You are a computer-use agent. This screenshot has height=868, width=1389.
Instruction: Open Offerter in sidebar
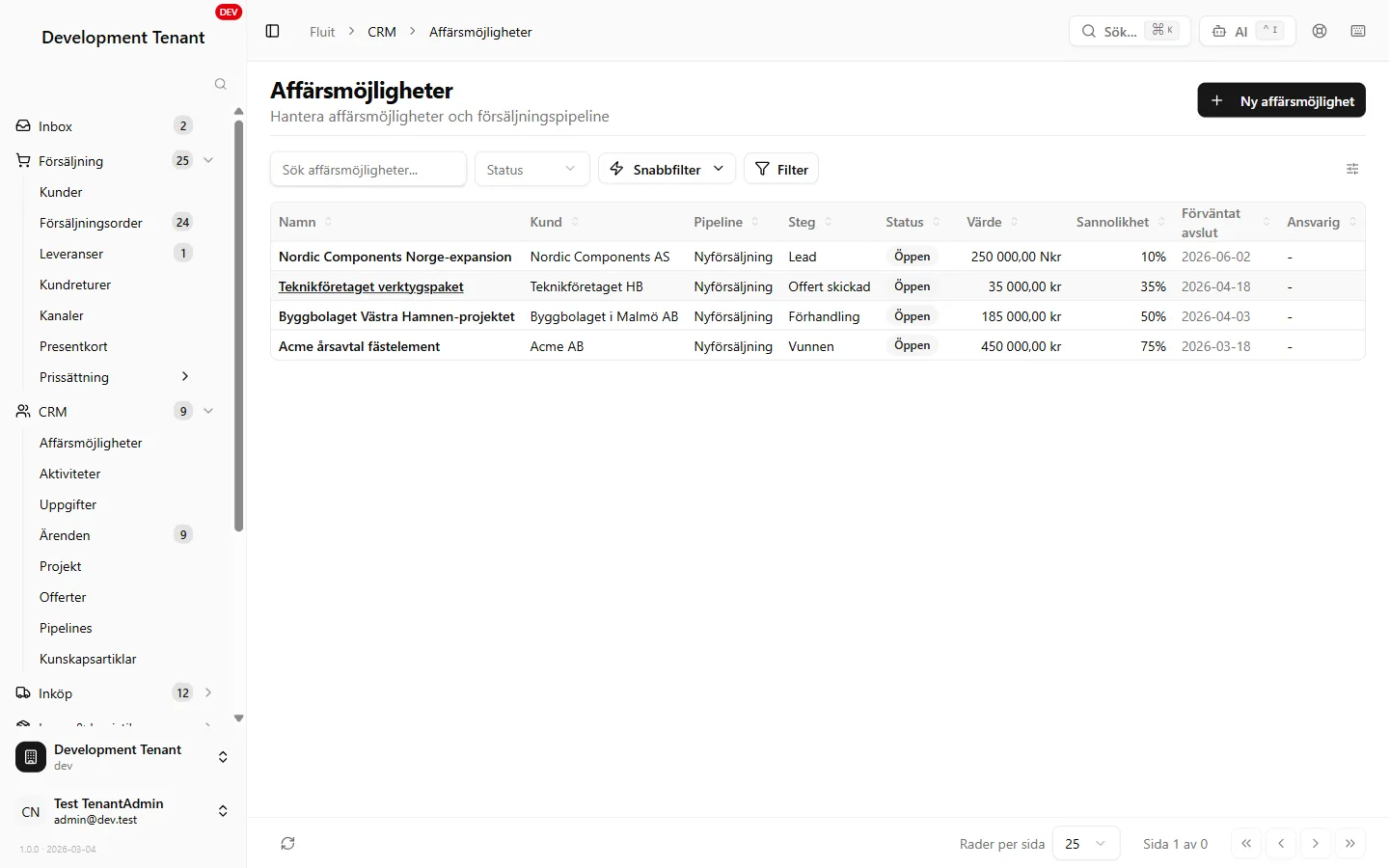tap(63, 597)
